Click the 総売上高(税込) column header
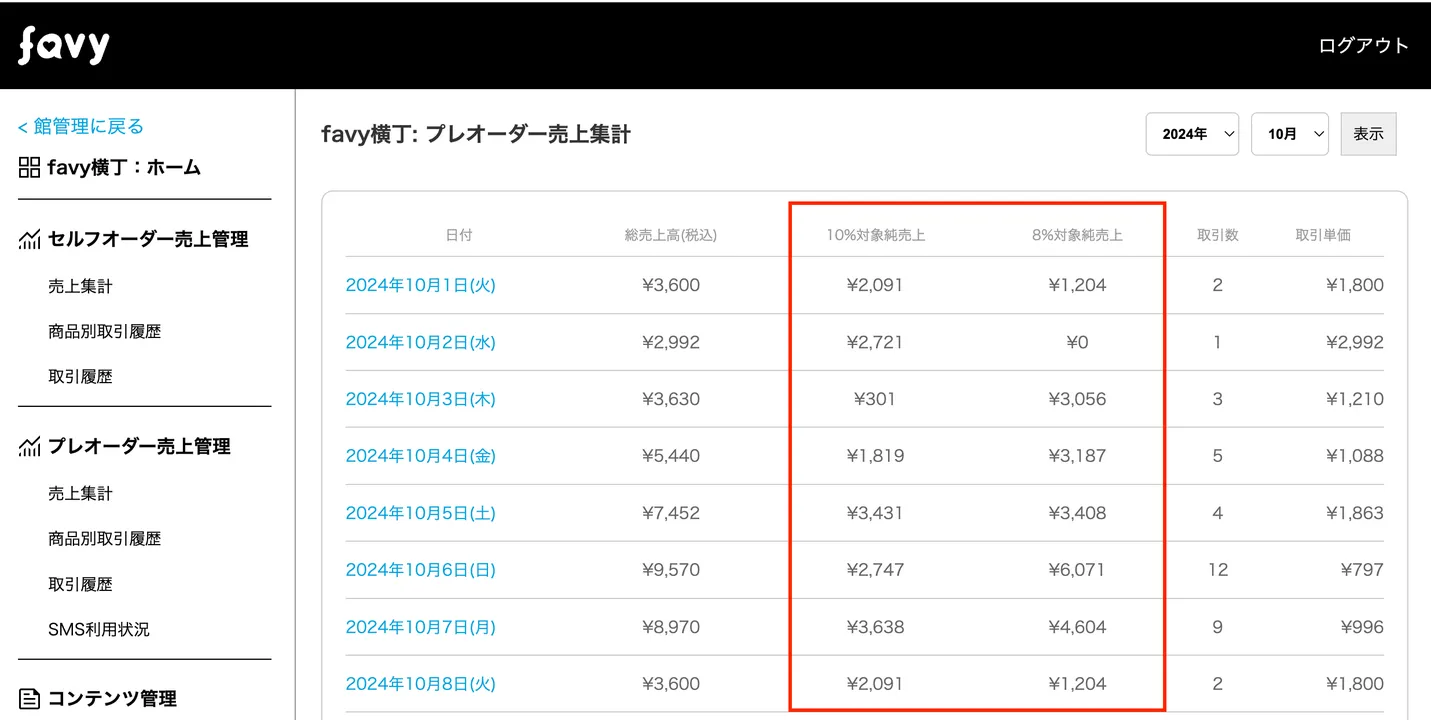 pos(671,235)
